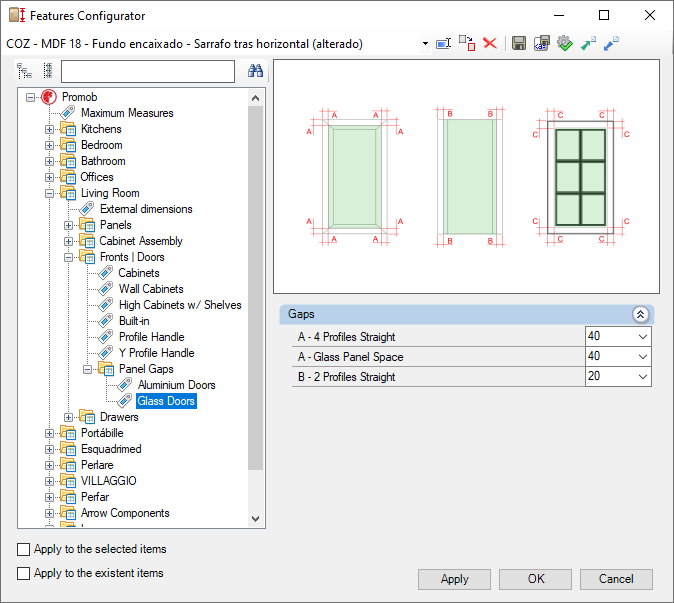Click the duplicate configuration icon
The image size is (674, 603).
tap(467, 43)
